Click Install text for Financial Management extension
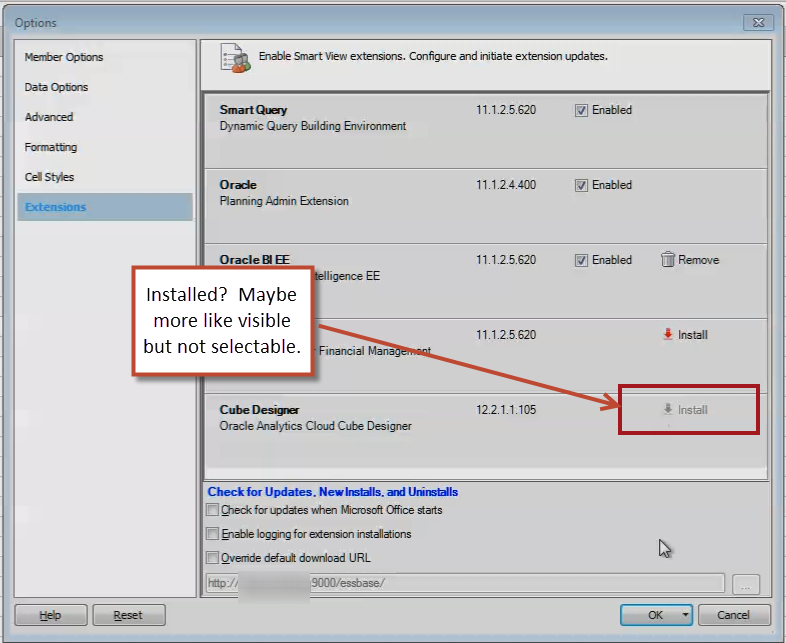The width and height of the screenshot is (786, 643). 692,335
